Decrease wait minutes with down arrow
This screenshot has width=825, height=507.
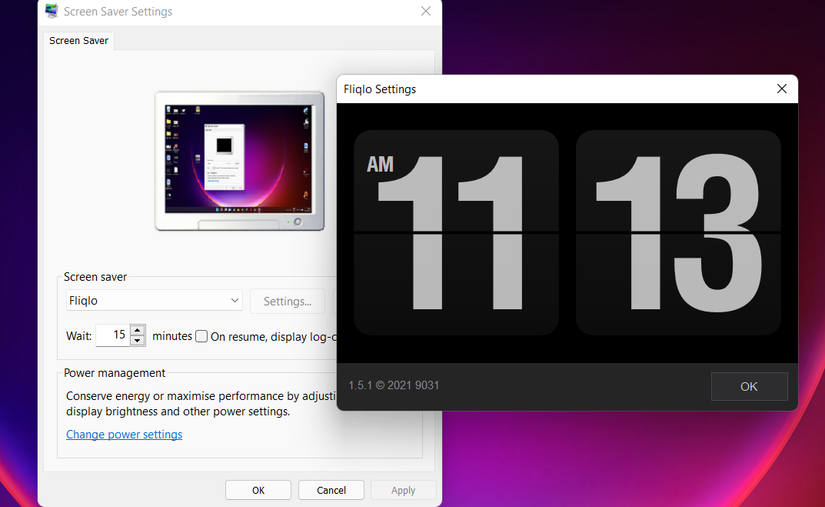(137, 340)
